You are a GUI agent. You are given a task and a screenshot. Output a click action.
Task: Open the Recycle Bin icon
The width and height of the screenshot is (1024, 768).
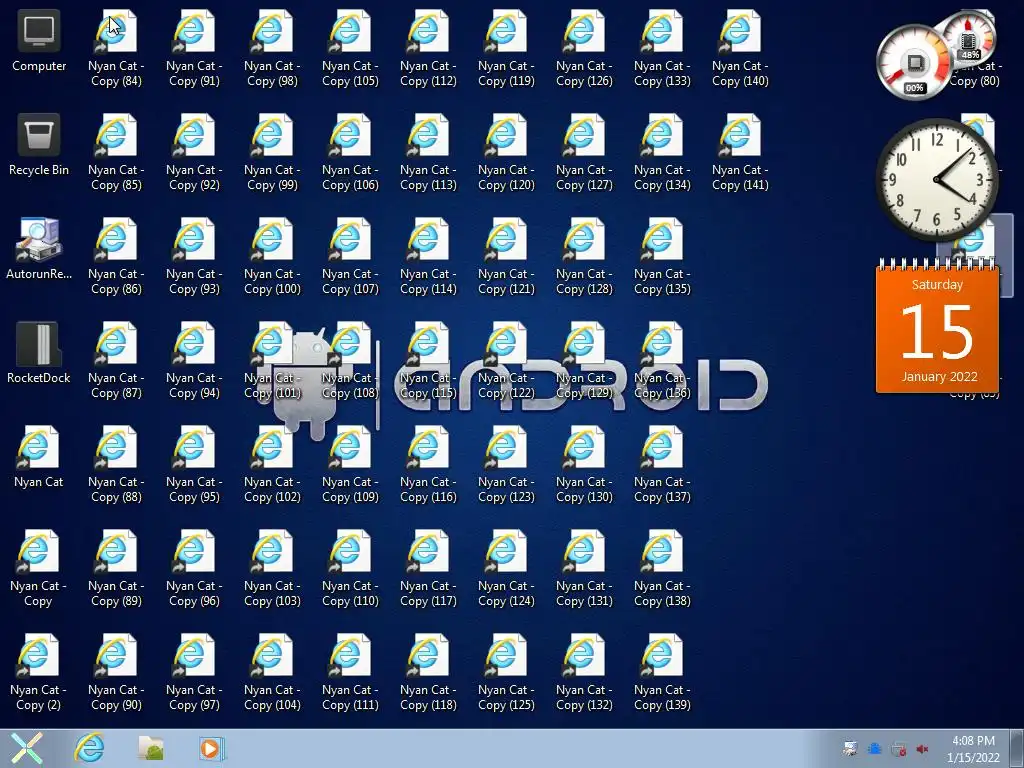click(39, 146)
